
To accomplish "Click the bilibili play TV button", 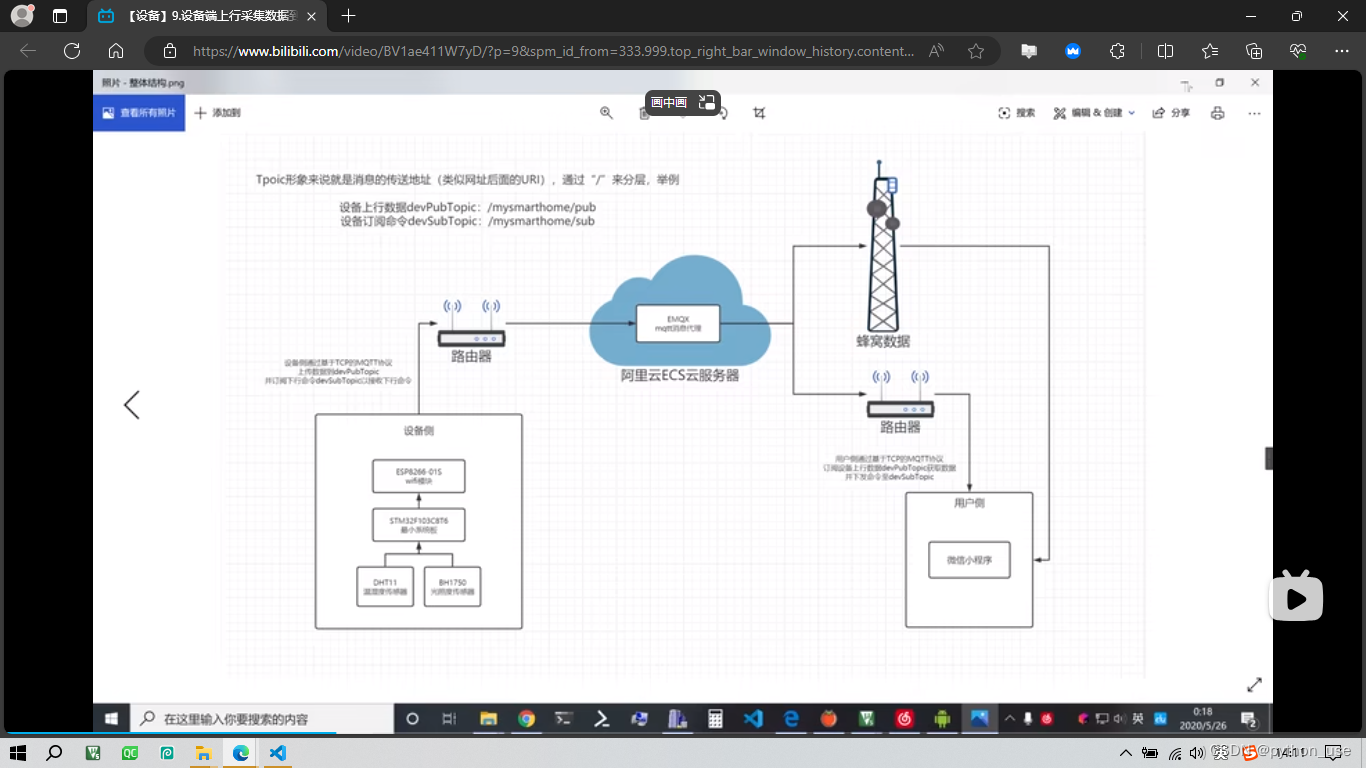I will click(x=1296, y=597).
